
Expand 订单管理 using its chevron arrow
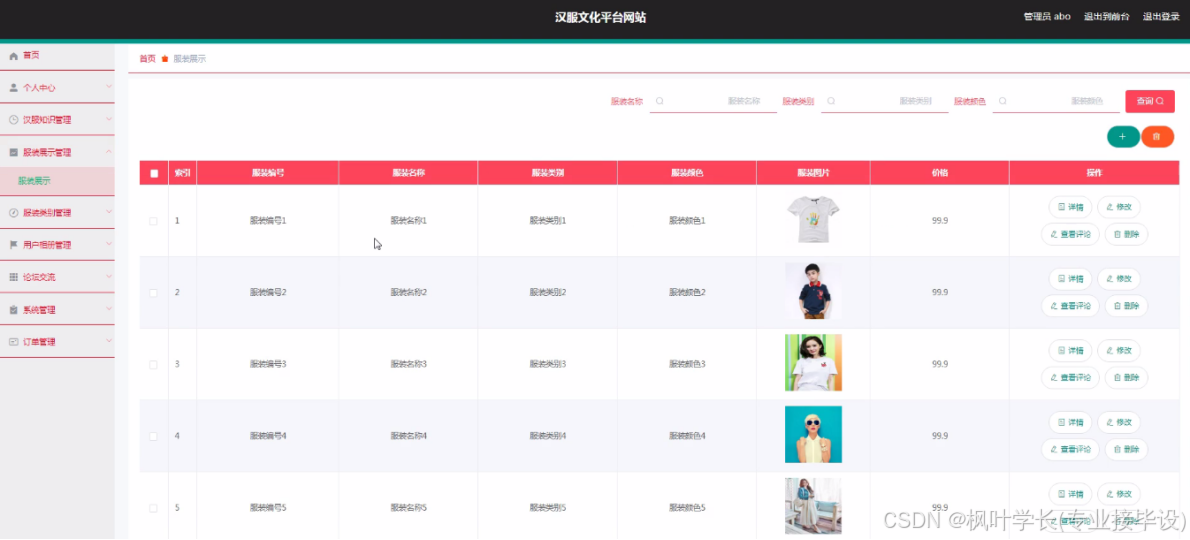(x=109, y=341)
